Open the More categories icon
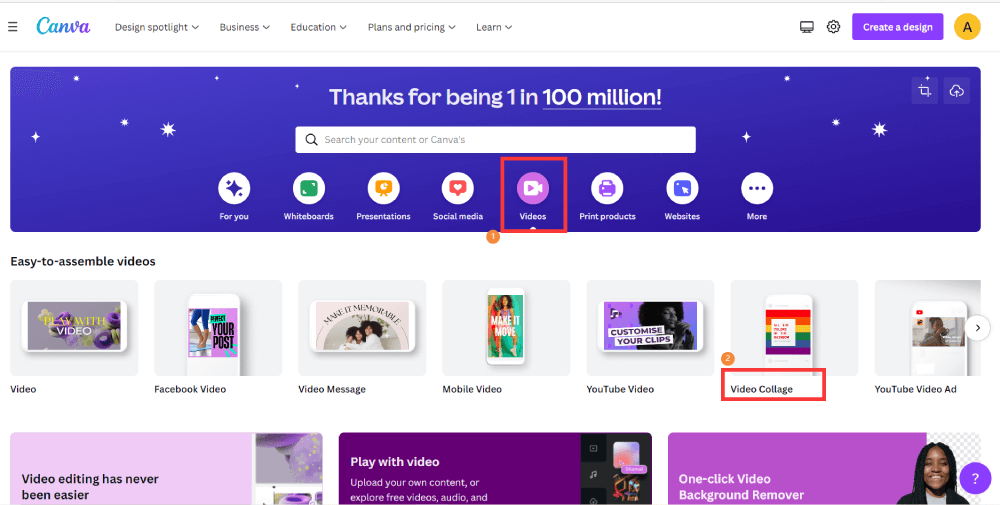This screenshot has width=1000, height=505. (x=757, y=188)
